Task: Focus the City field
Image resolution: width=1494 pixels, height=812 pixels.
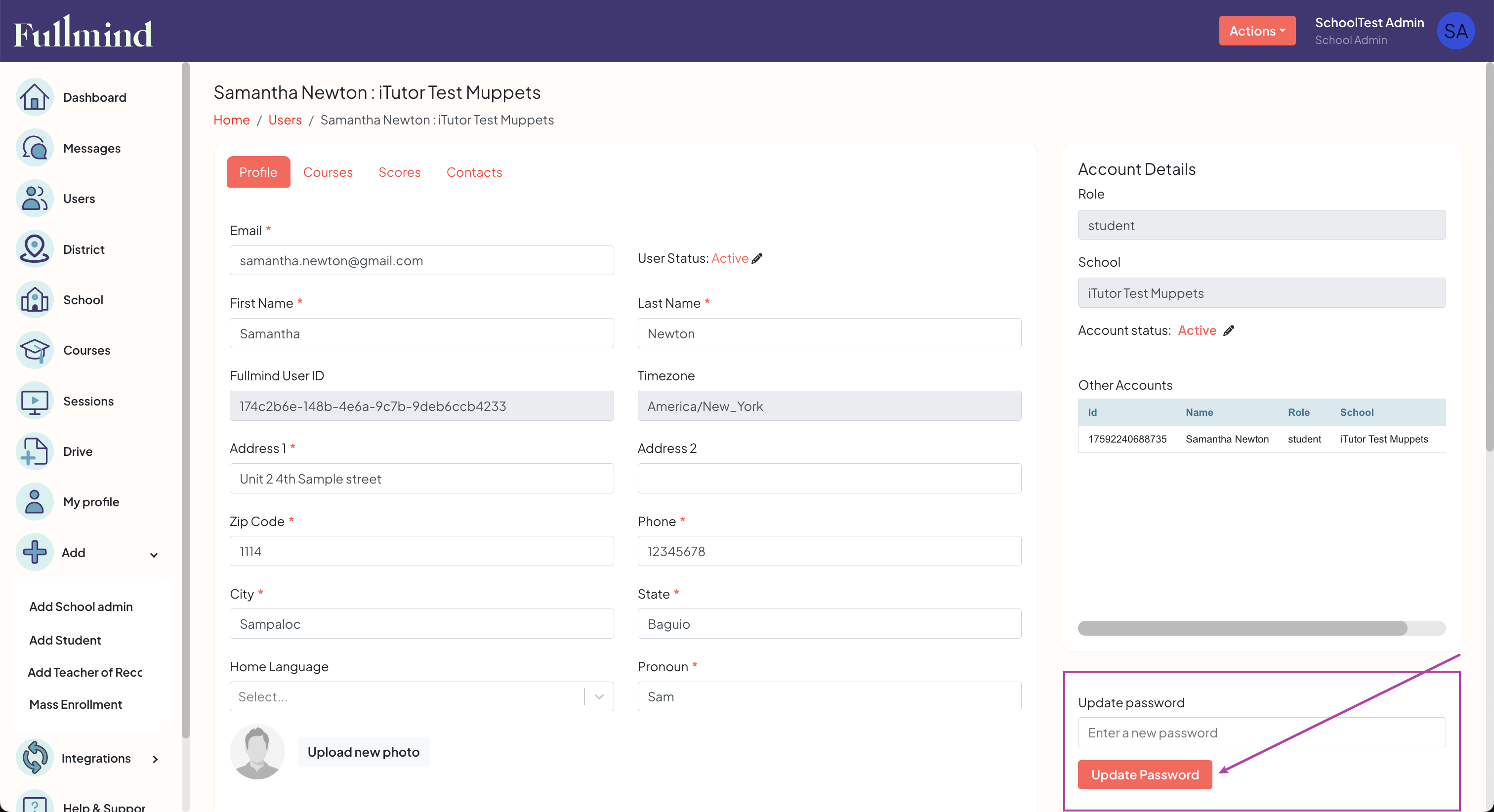Action: pos(421,624)
